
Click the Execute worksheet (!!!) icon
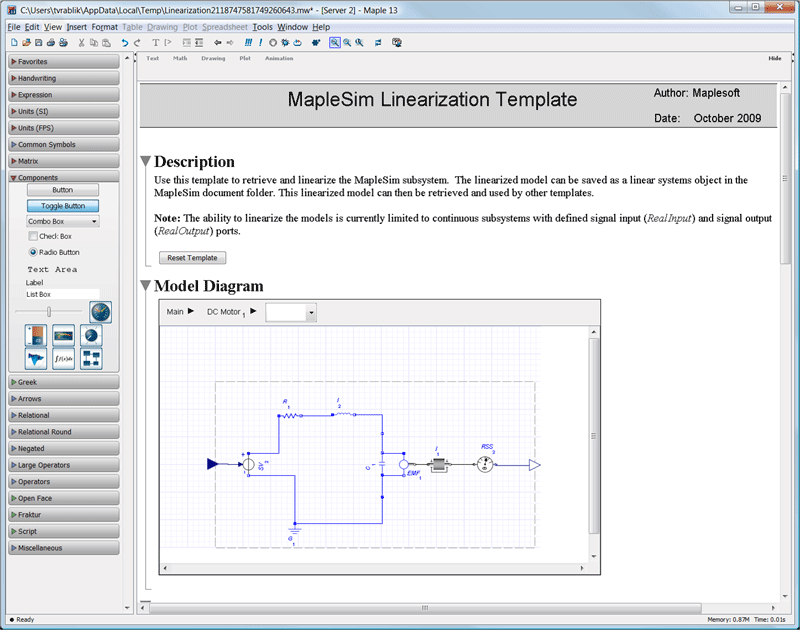click(x=249, y=43)
